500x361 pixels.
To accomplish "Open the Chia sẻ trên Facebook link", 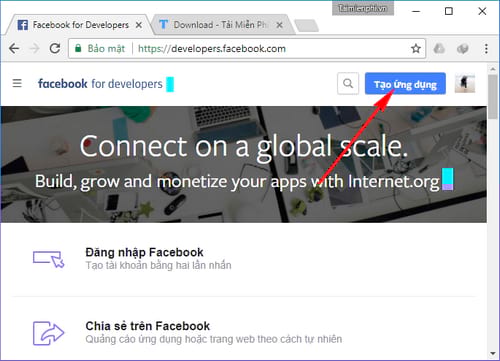I will pos(148,326).
